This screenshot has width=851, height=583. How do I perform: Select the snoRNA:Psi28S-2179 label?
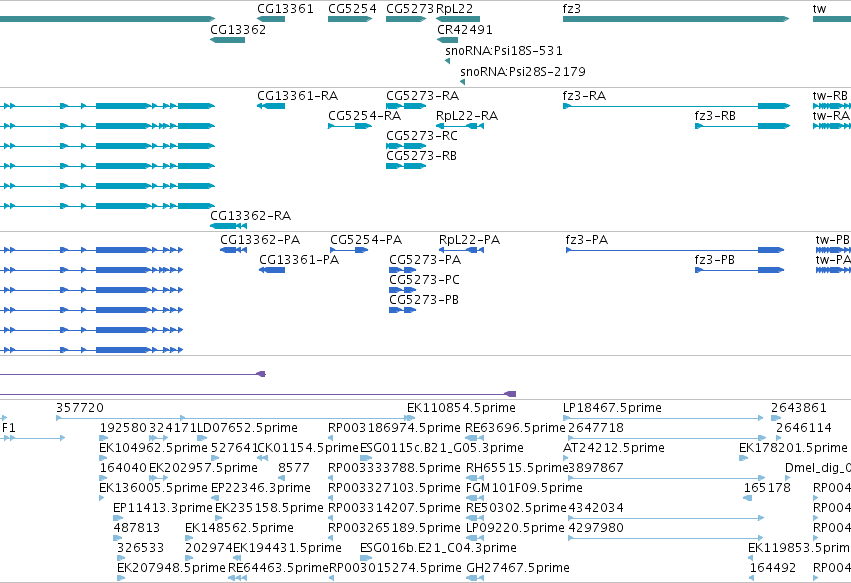(x=523, y=72)
